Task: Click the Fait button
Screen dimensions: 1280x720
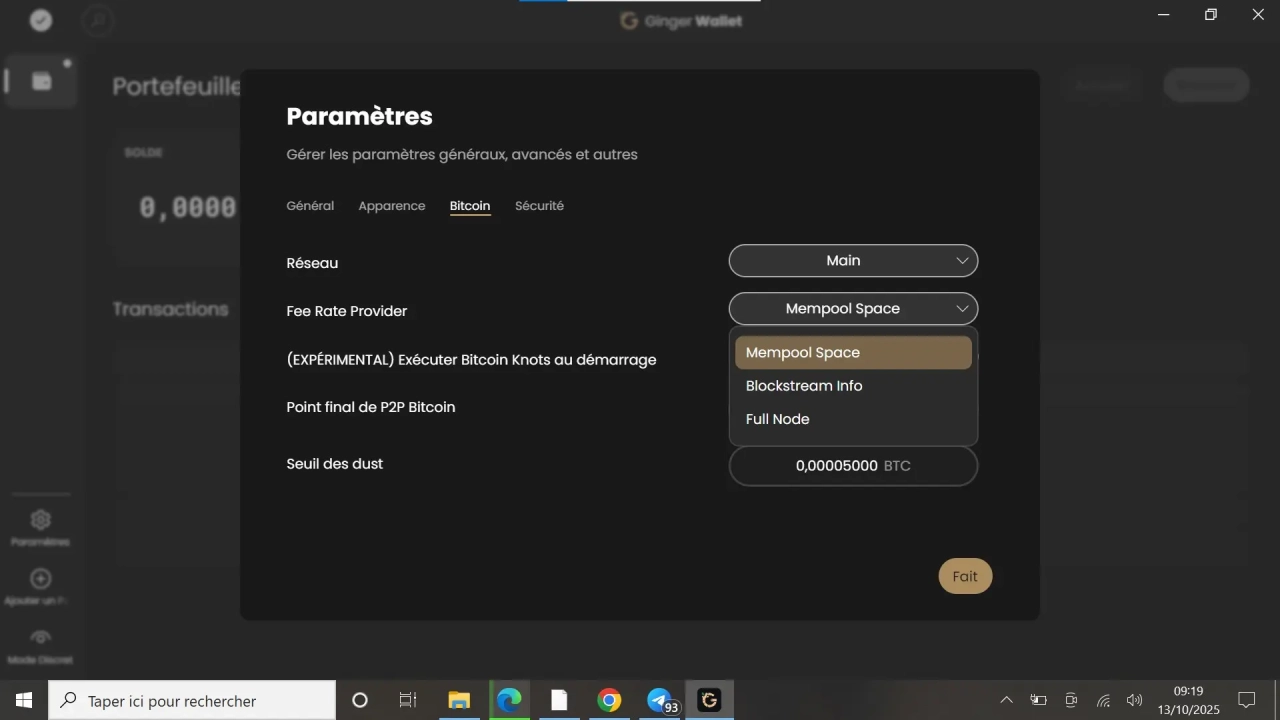Action: tap(965, 576)
